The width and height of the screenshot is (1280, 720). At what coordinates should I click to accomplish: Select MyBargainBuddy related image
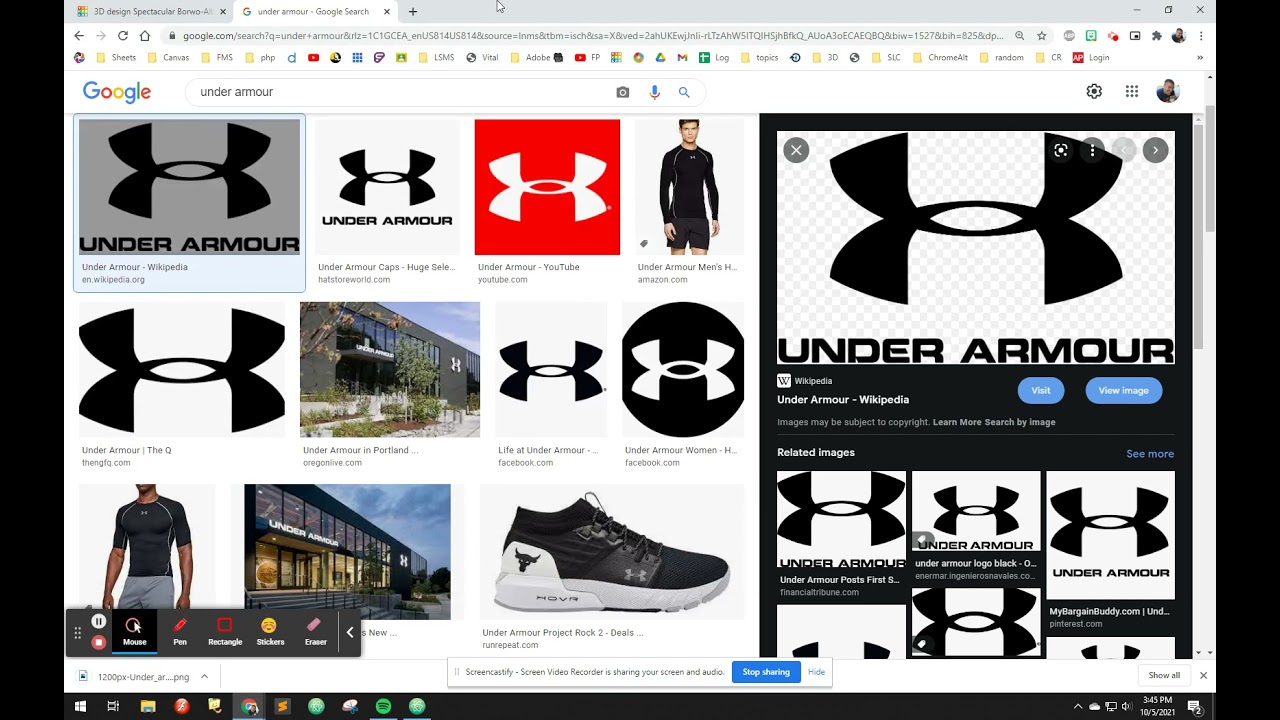1110,535
